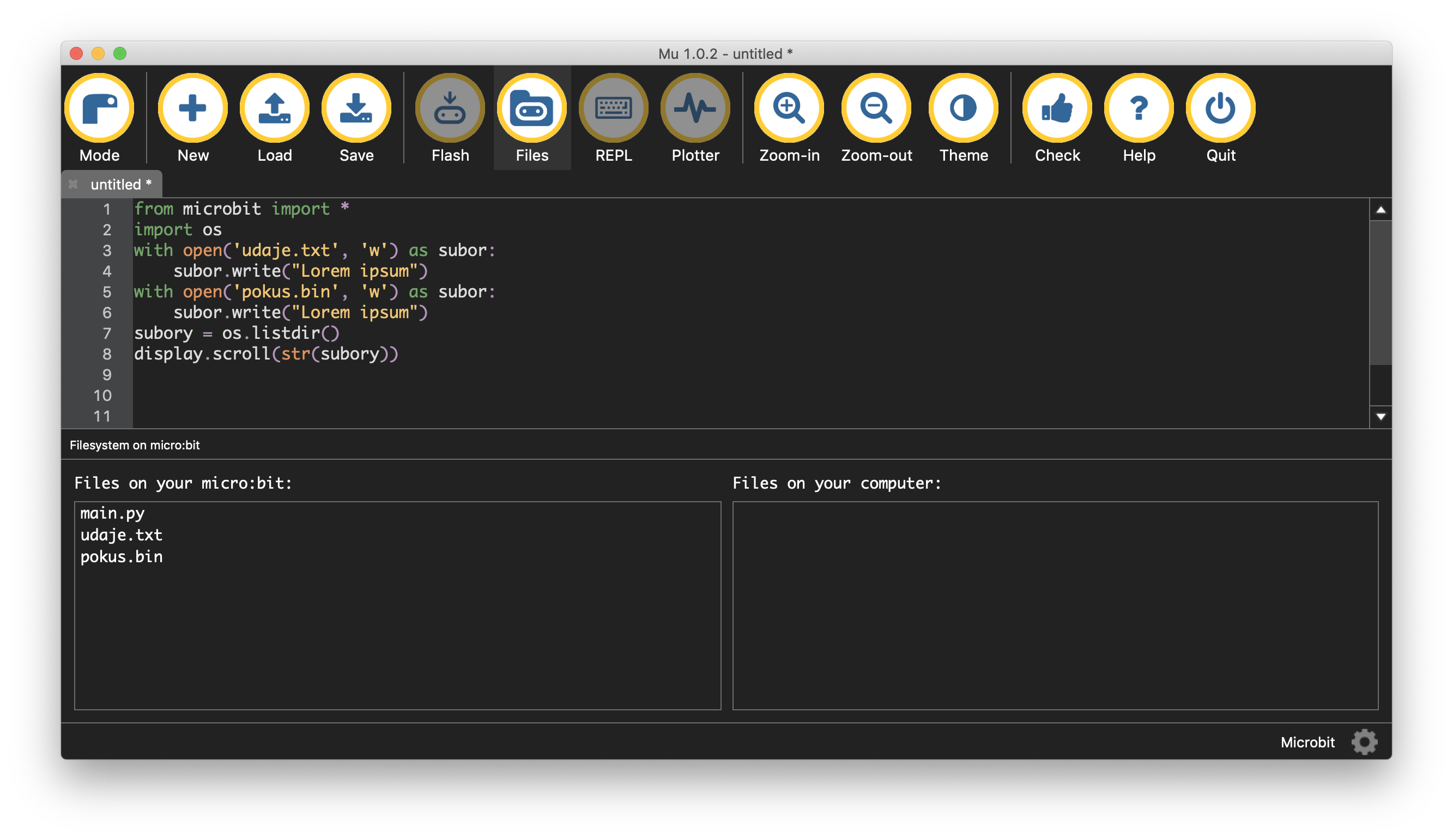Select main.py in micro:bit files
Viewport: 1453px width, 840px height.
(112, 513)
